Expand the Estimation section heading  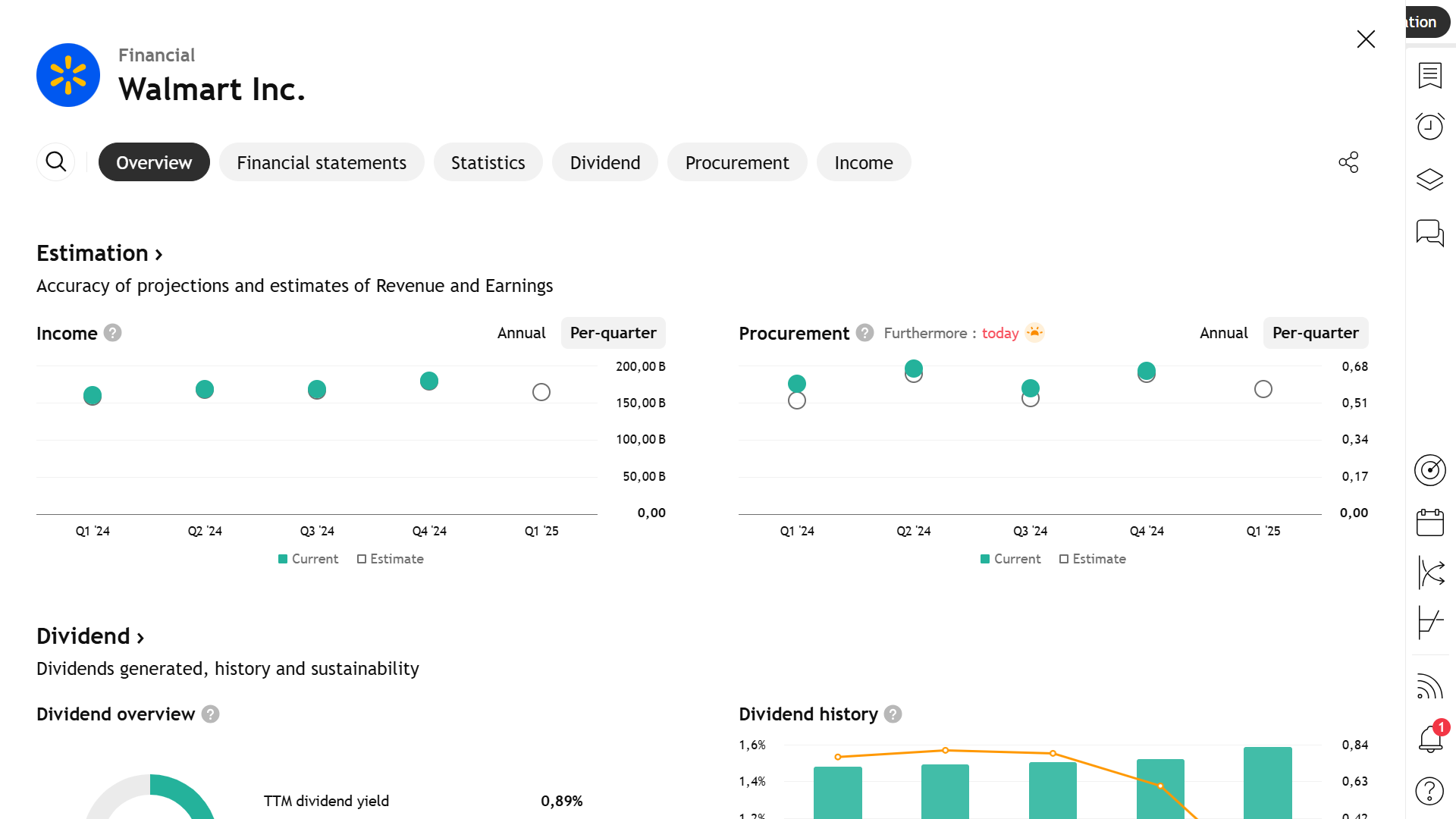click(x=99, y=253)
